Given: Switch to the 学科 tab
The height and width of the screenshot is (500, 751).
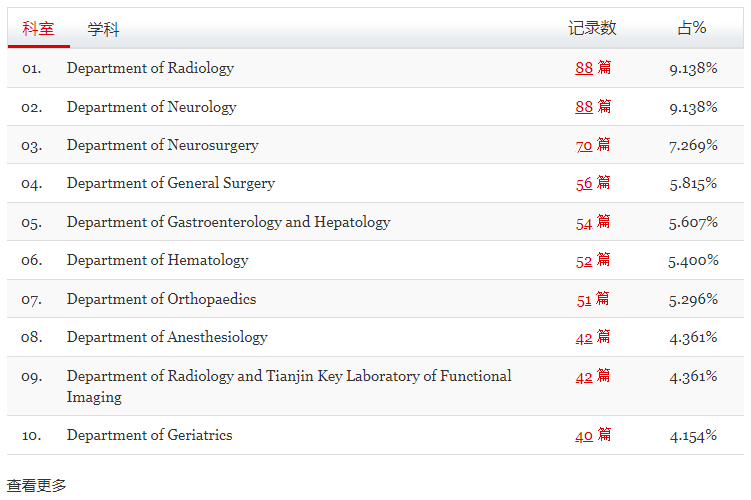Looking at the screenshot, I should 103,29.
